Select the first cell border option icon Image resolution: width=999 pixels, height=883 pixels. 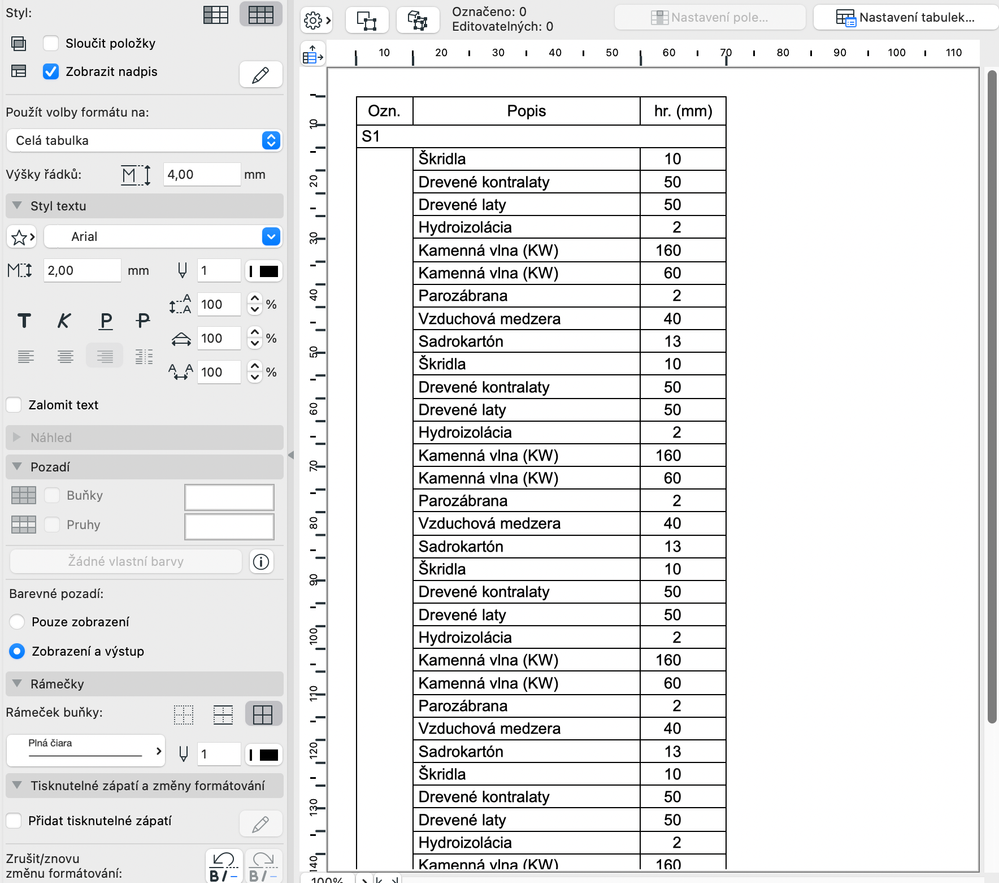[x=183, y=715]
